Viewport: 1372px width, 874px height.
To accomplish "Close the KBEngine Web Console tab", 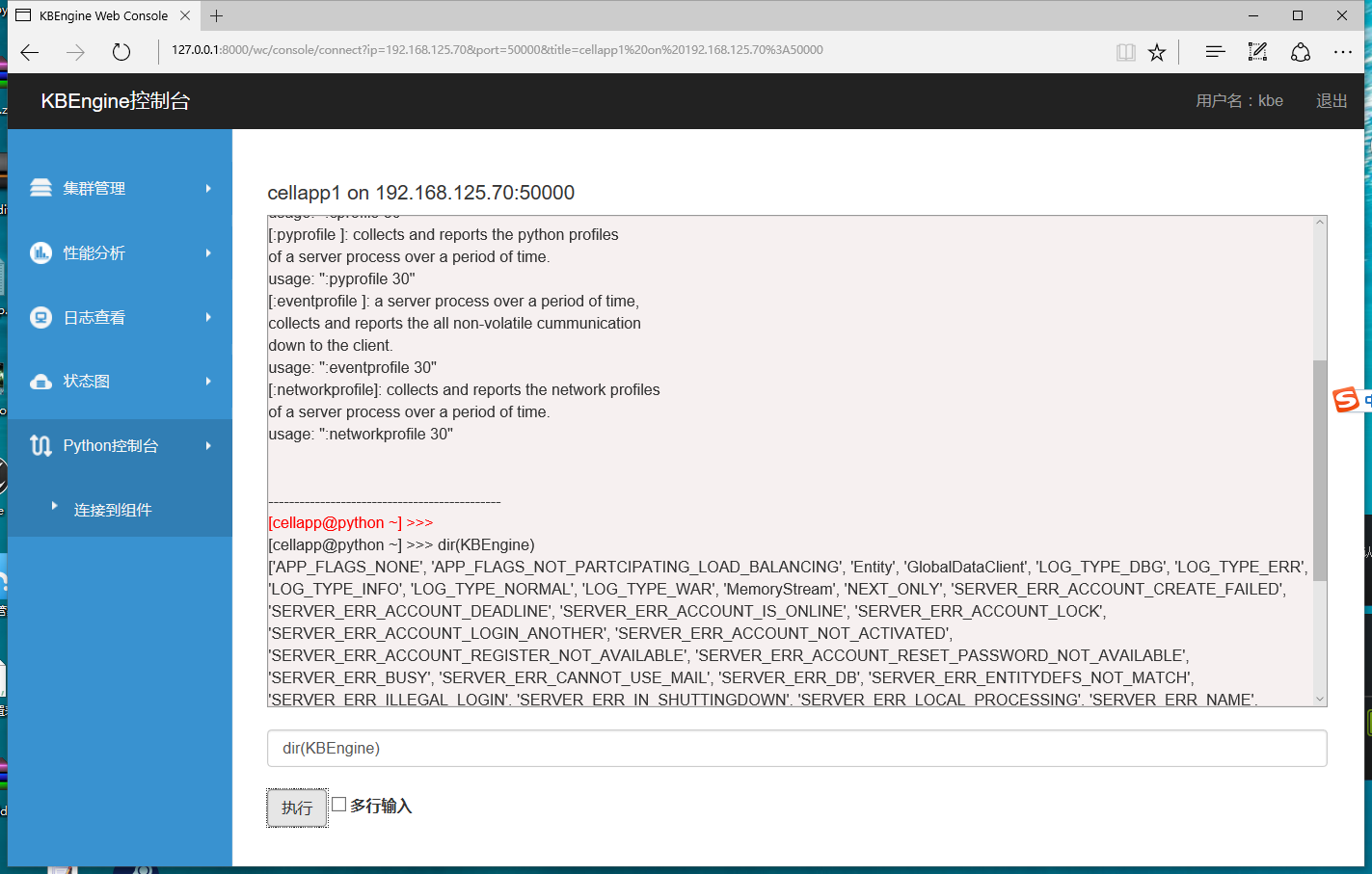I will point(185,15).
